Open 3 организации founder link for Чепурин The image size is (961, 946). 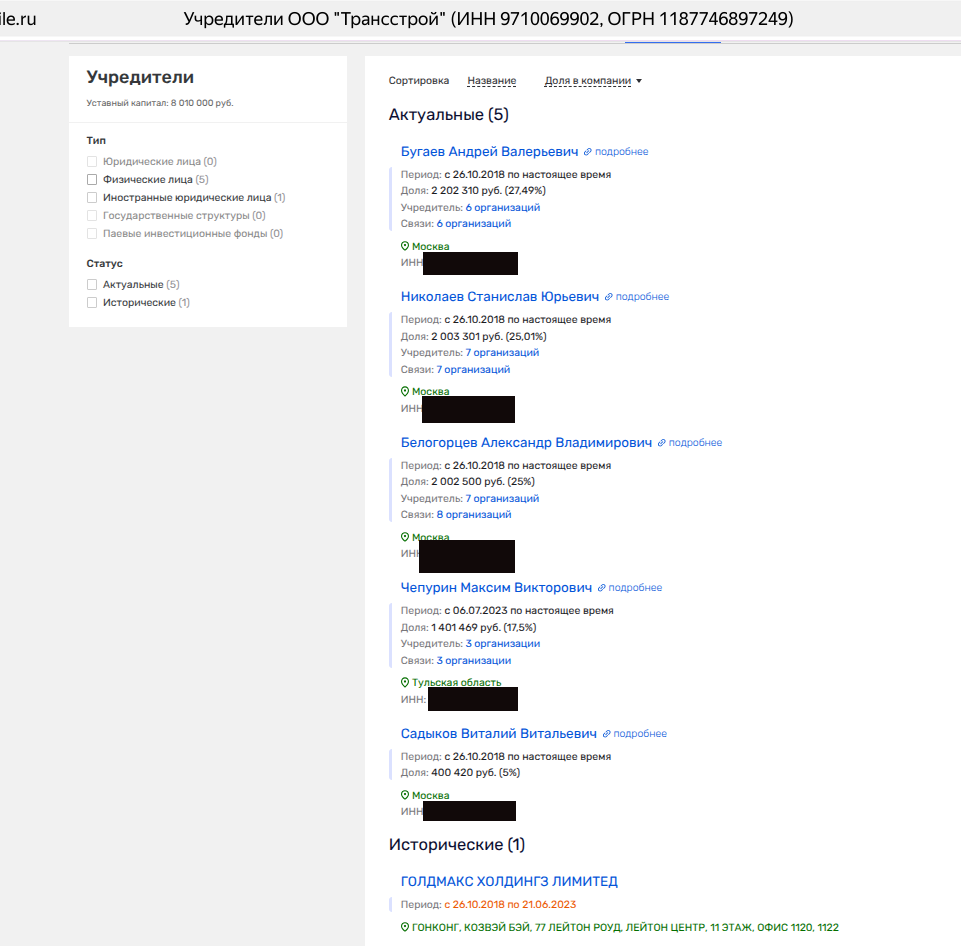pos(502,644)
